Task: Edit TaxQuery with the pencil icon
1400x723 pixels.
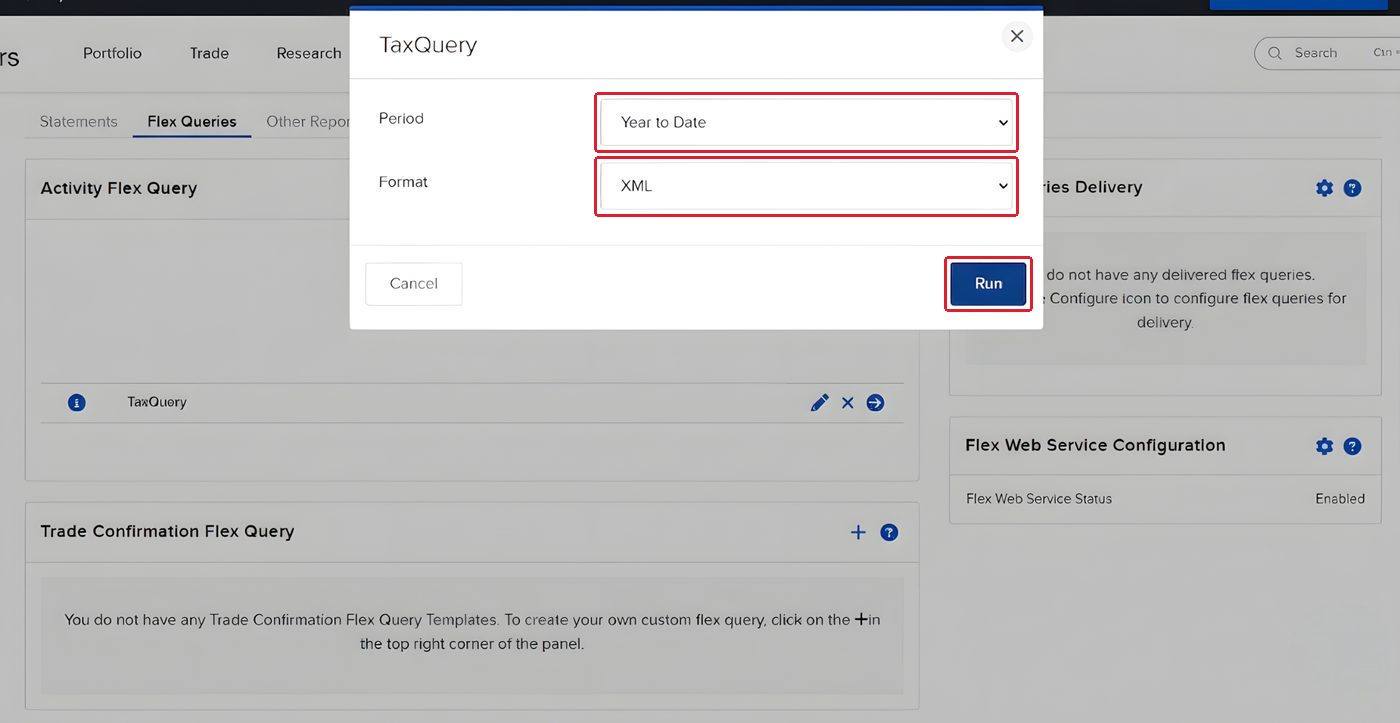Action: coord(820,403)
